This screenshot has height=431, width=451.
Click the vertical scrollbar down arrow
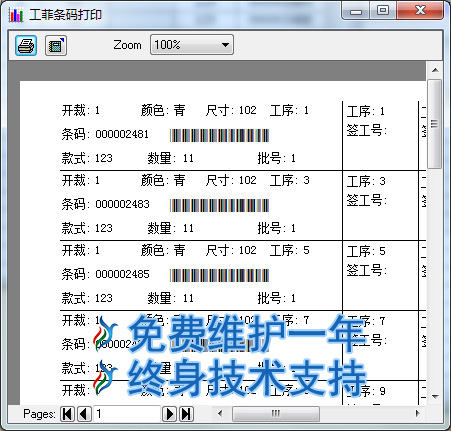tap(435, 396)
